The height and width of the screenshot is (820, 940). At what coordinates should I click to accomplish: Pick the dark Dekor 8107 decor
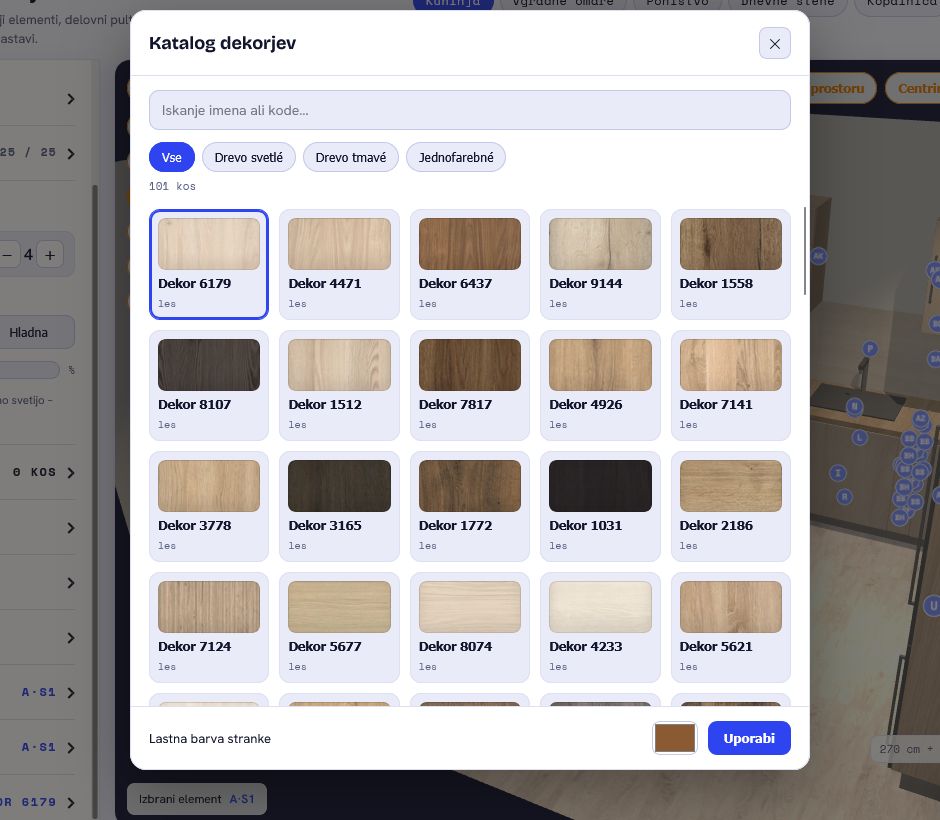(209, 385)
